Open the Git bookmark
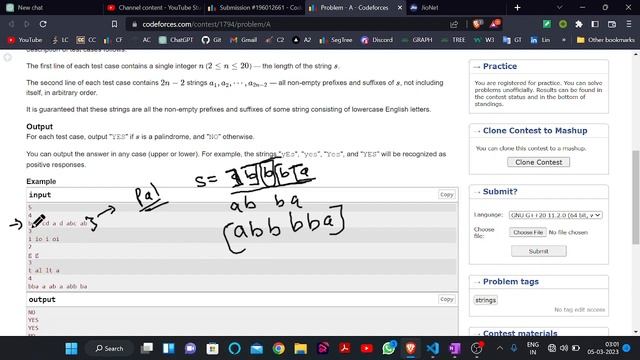The width and height of the screenshot is (640, 360). (211, 40)
